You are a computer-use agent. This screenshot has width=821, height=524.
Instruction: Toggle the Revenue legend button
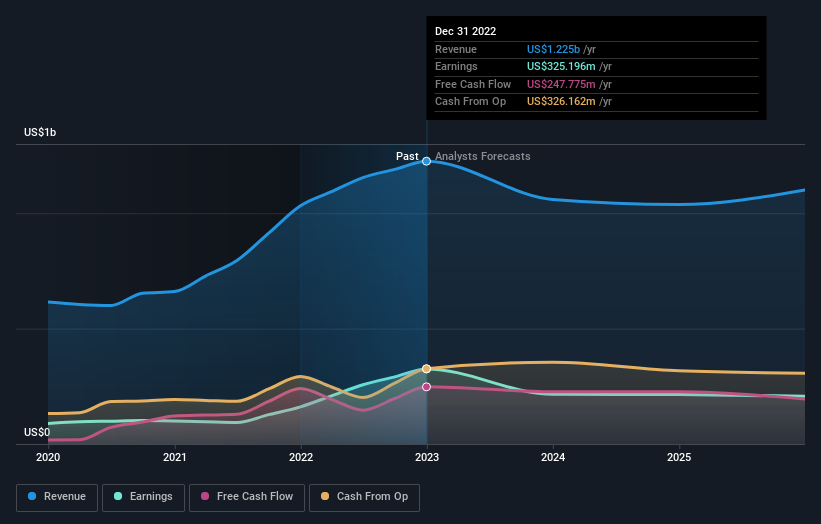[57, 497]
